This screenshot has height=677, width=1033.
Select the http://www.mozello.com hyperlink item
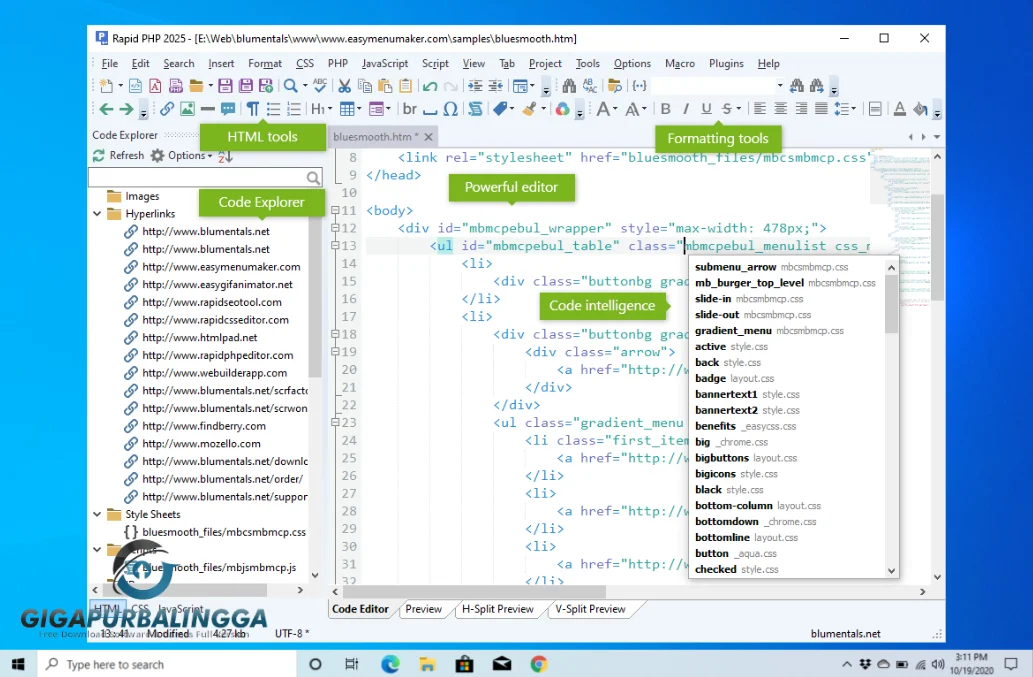click(201, 443)
